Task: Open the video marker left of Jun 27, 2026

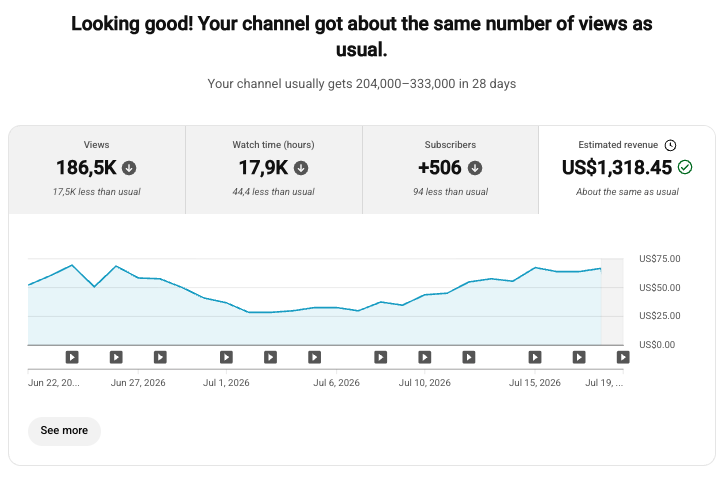Action: [x=116, y=357]
